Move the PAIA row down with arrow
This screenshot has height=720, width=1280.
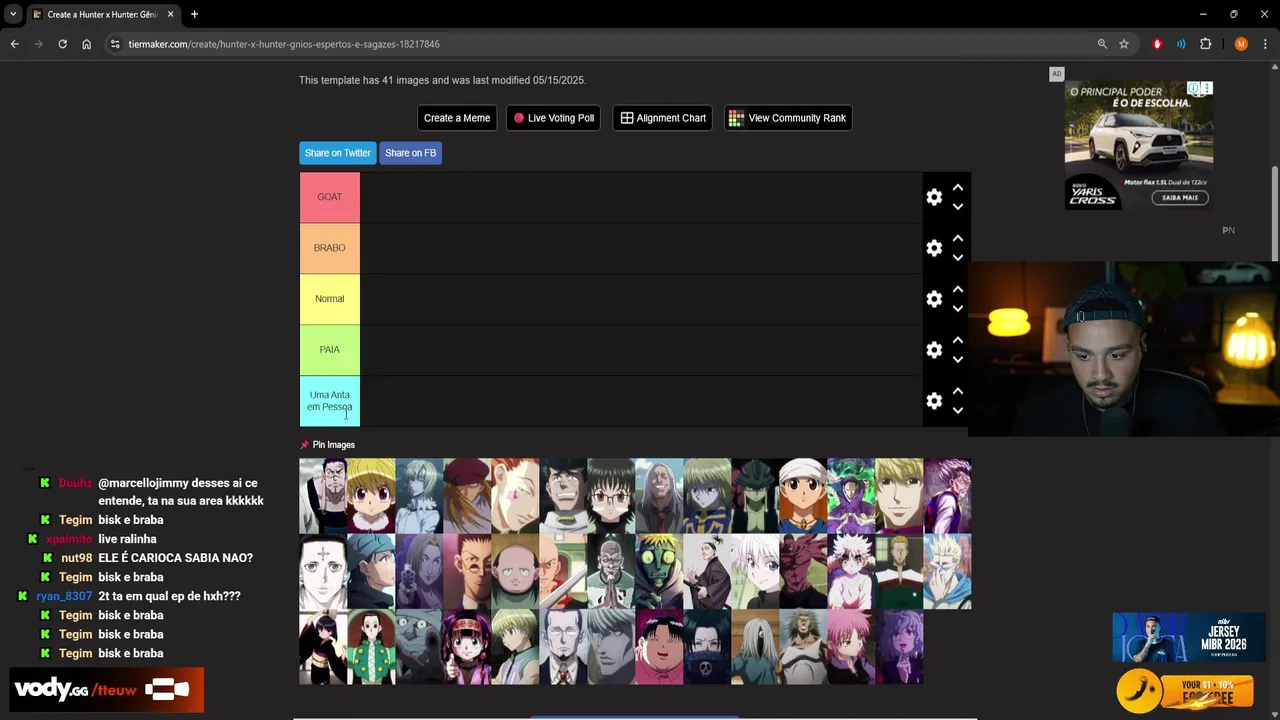tap(957, 360)
